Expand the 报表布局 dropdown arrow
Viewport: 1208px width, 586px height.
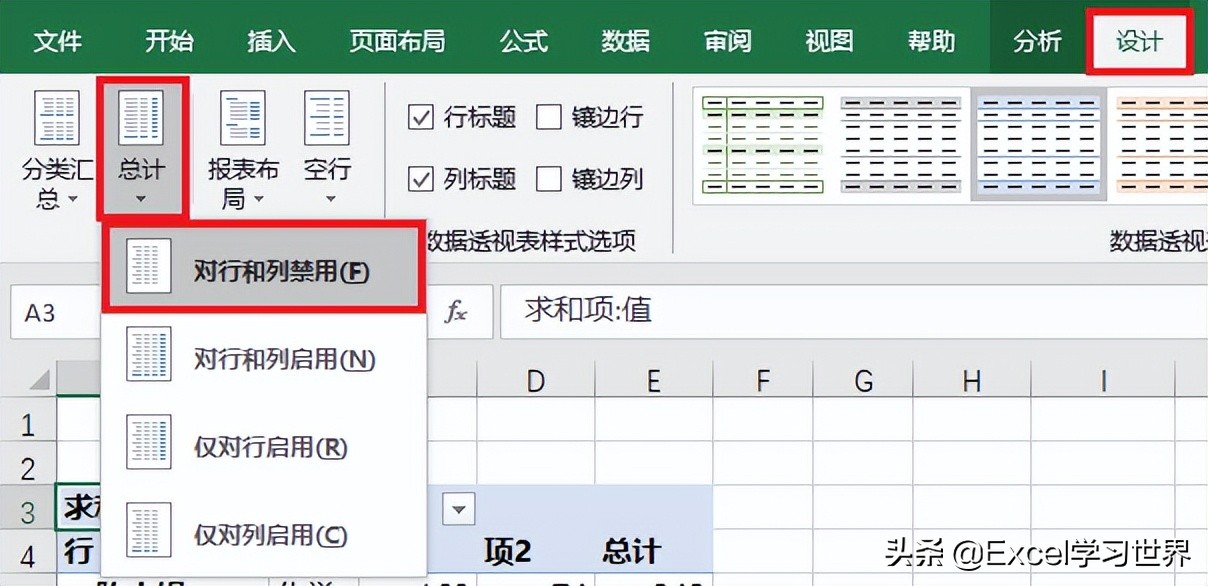click(259, 199)
